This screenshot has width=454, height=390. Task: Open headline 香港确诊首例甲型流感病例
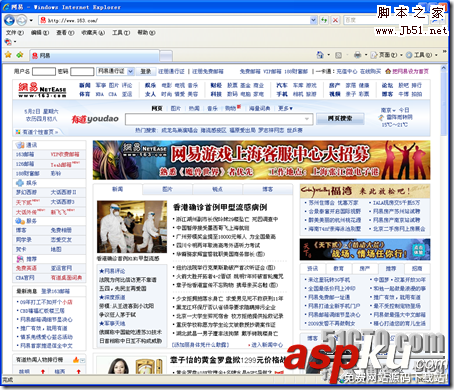[220, 207]
